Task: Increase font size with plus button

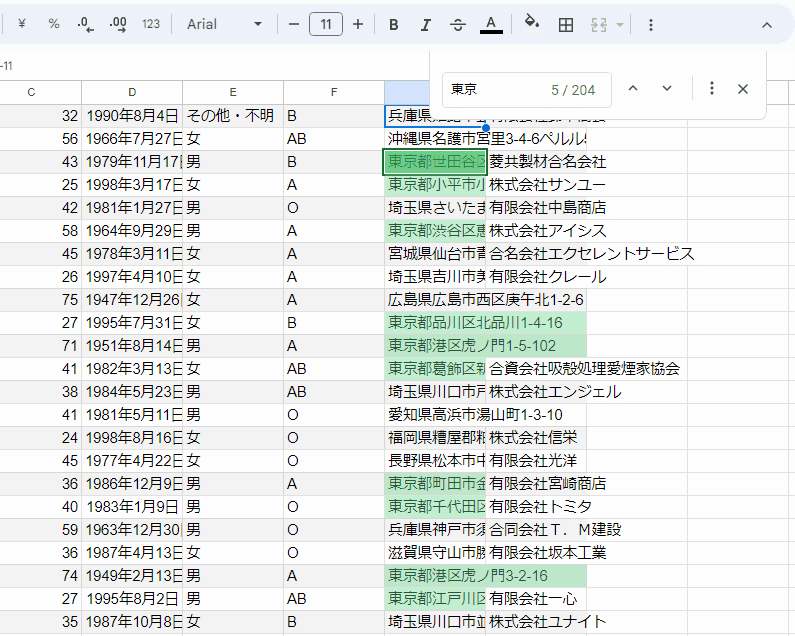Action: (x=358, y=24)
